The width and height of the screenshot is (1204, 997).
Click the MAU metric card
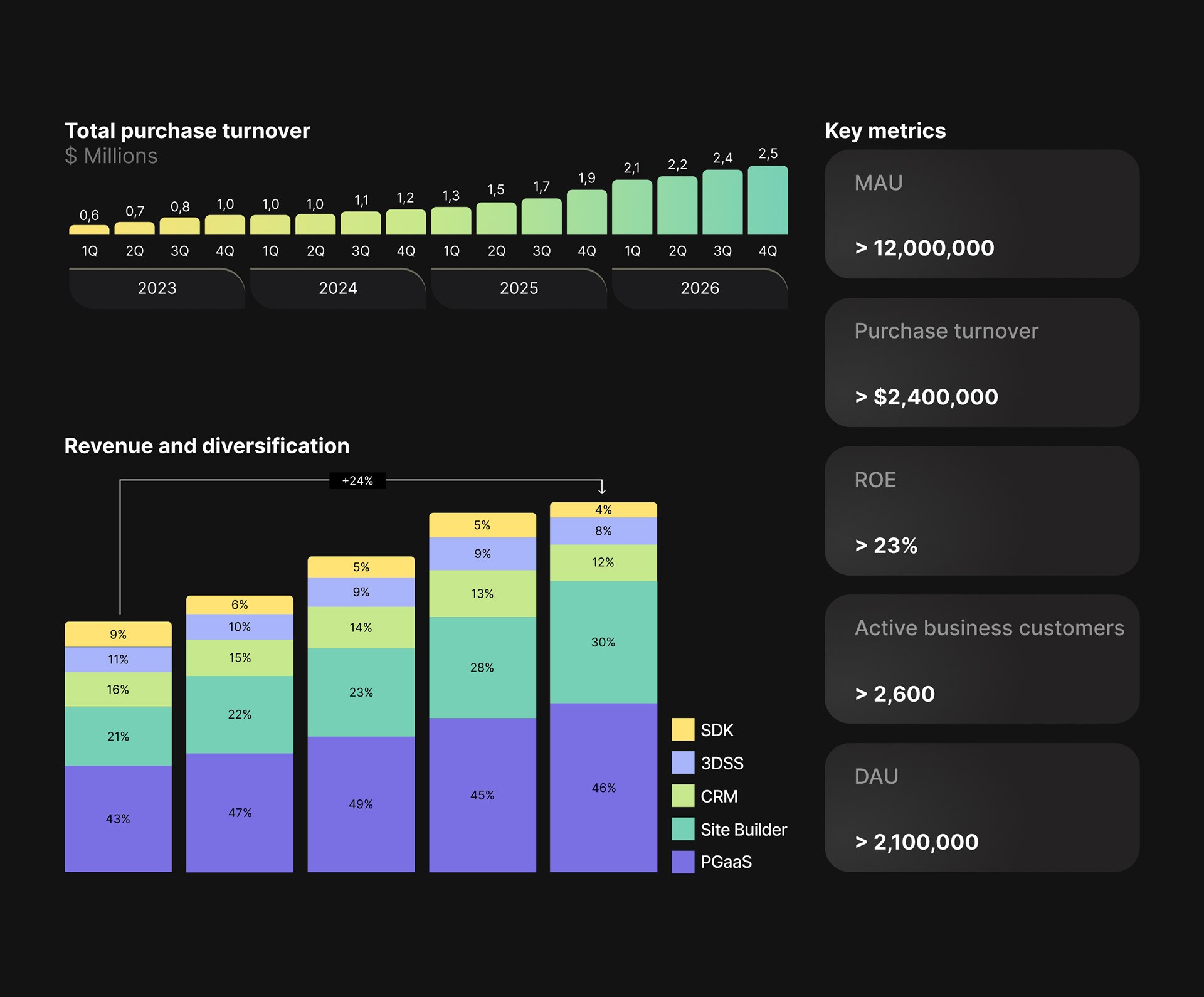981,214
